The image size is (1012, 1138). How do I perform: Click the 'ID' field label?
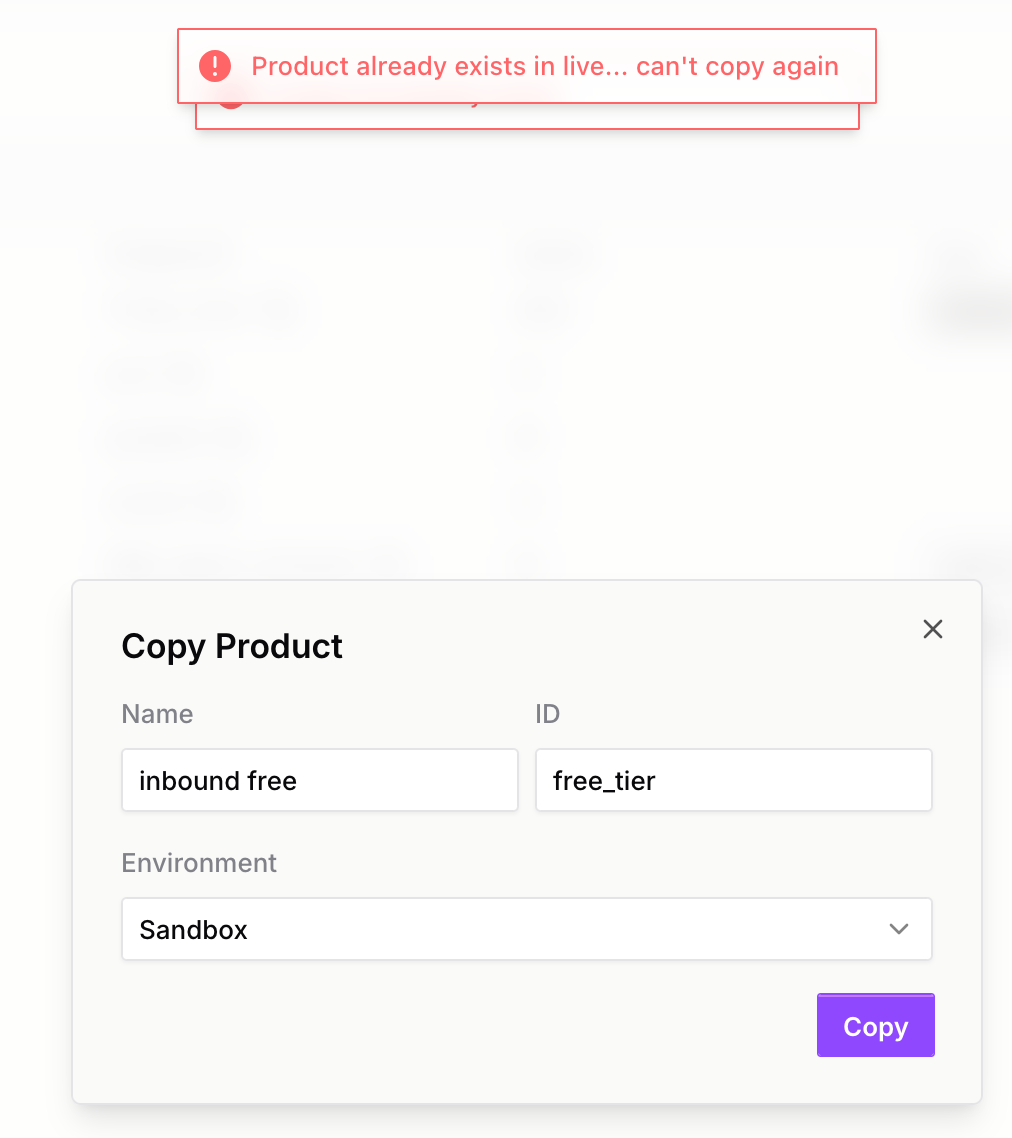click(547, 714)
